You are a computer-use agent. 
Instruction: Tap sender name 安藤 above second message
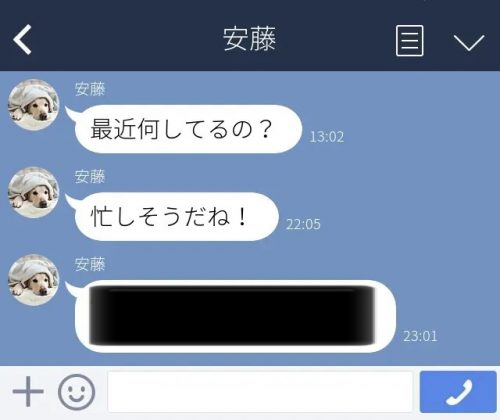coord(90,177)
